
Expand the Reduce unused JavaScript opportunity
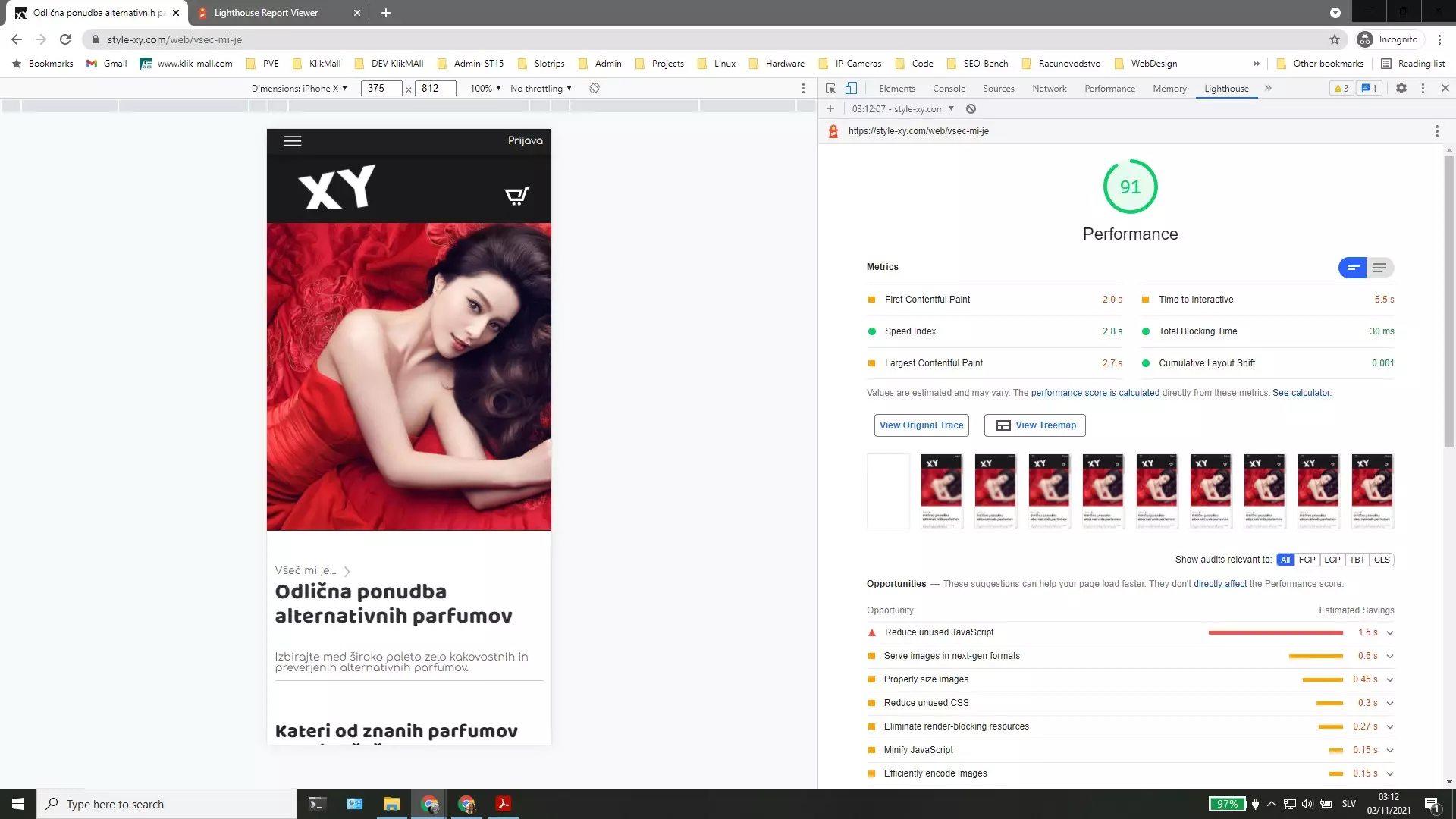1390,632
